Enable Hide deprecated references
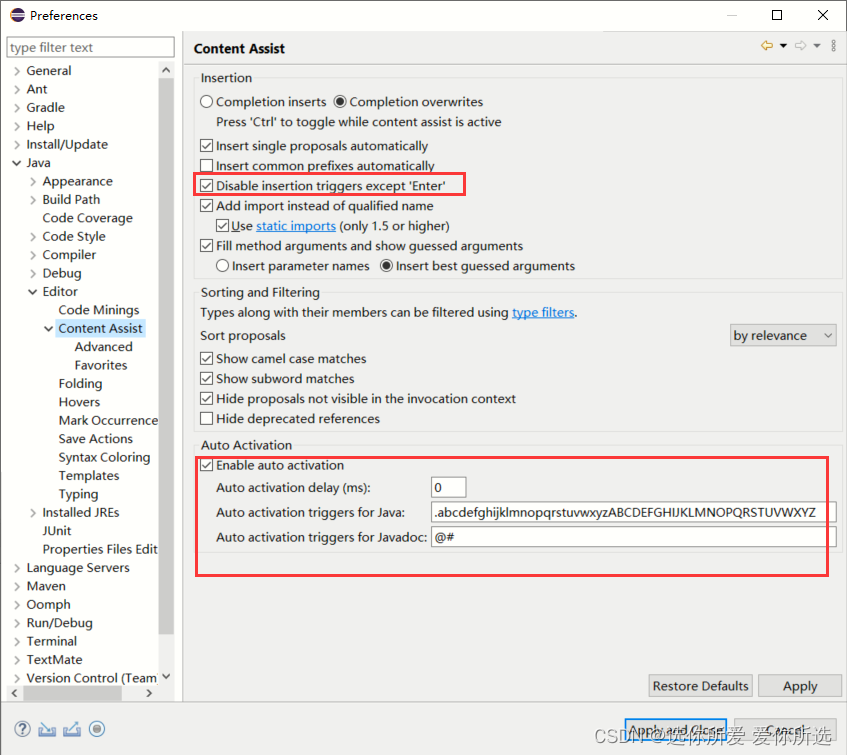 click(x=206, y=419)
